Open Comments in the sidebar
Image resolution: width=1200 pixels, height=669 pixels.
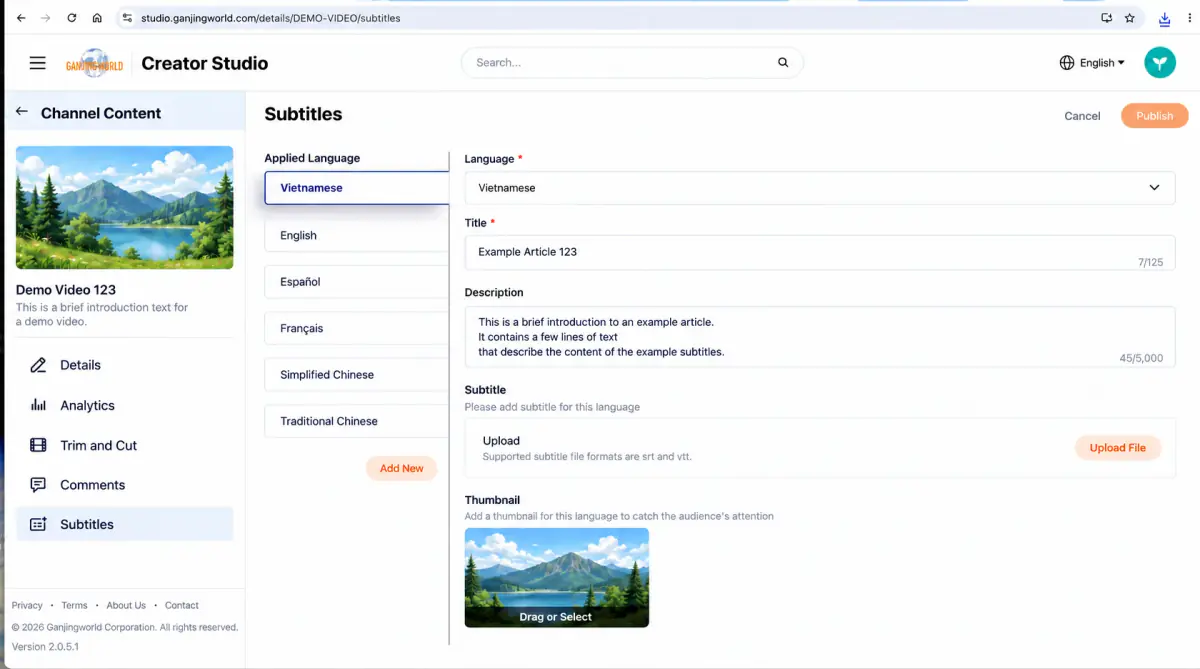point(124,485)
